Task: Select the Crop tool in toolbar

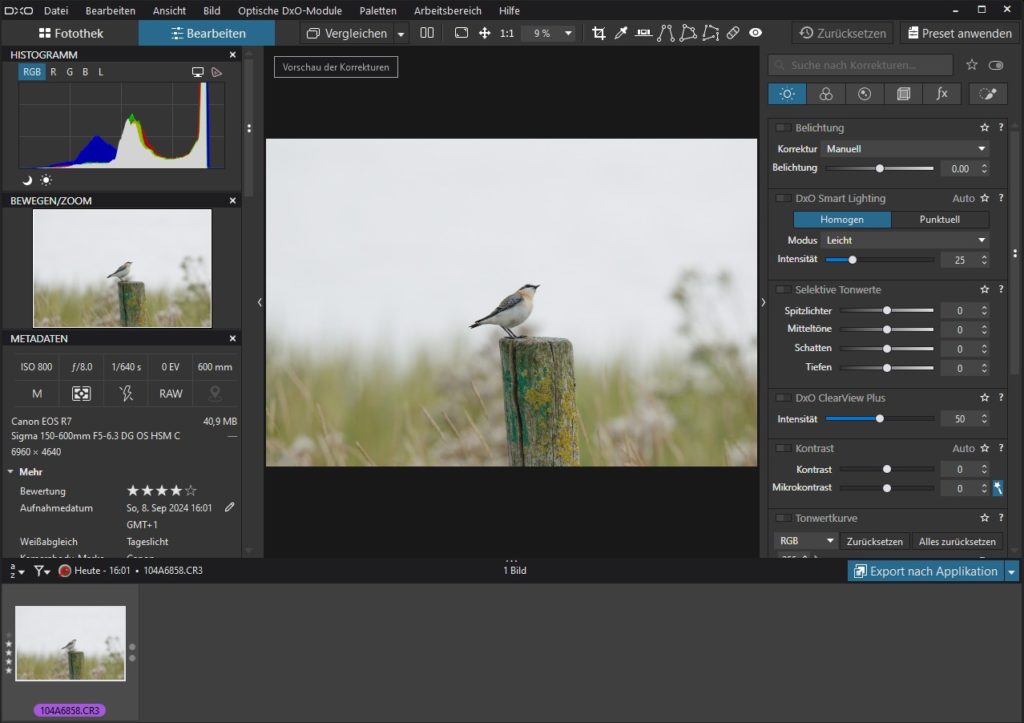Action: click(598, 33)
